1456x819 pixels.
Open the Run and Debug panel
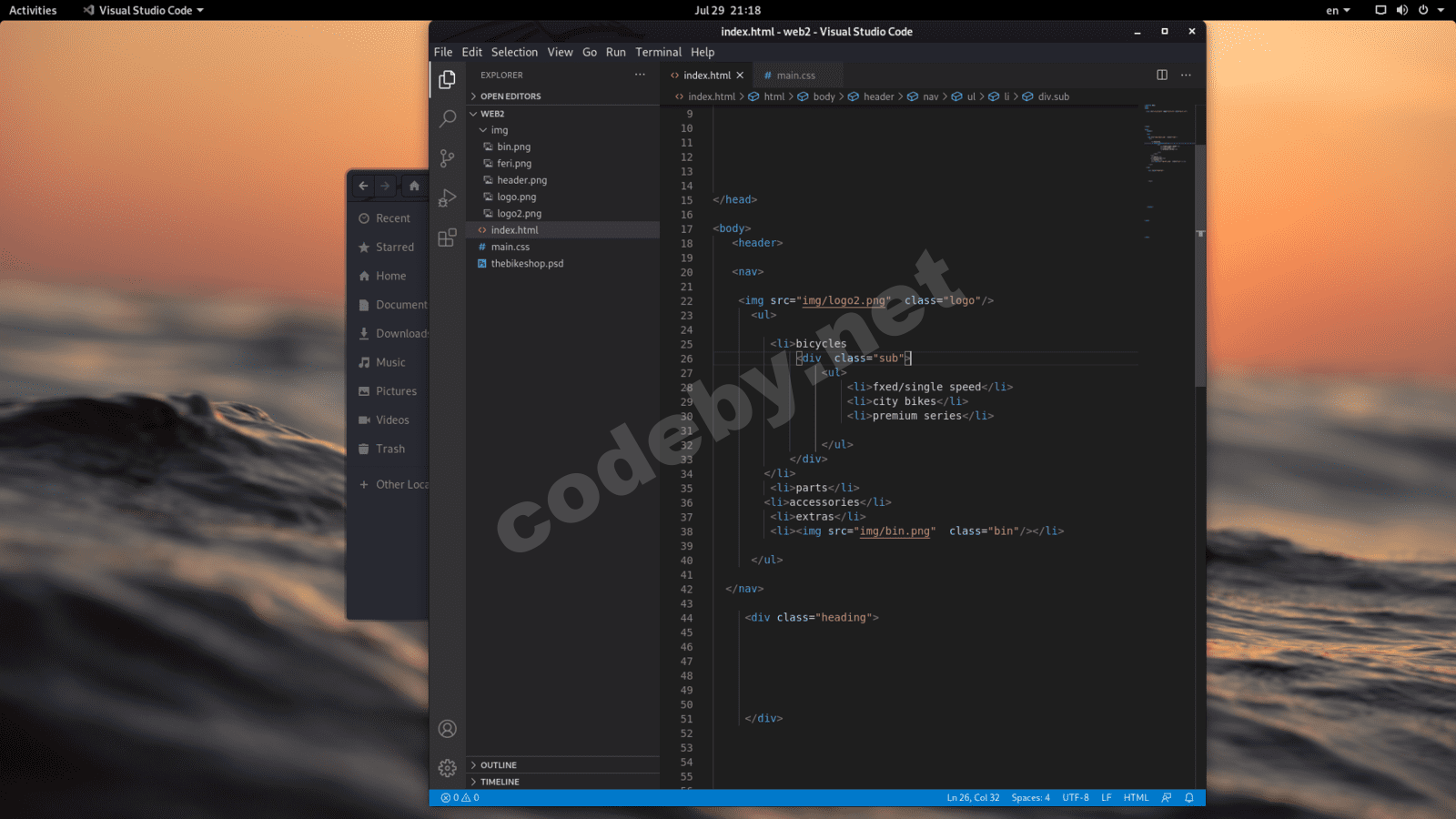point(447,197)
